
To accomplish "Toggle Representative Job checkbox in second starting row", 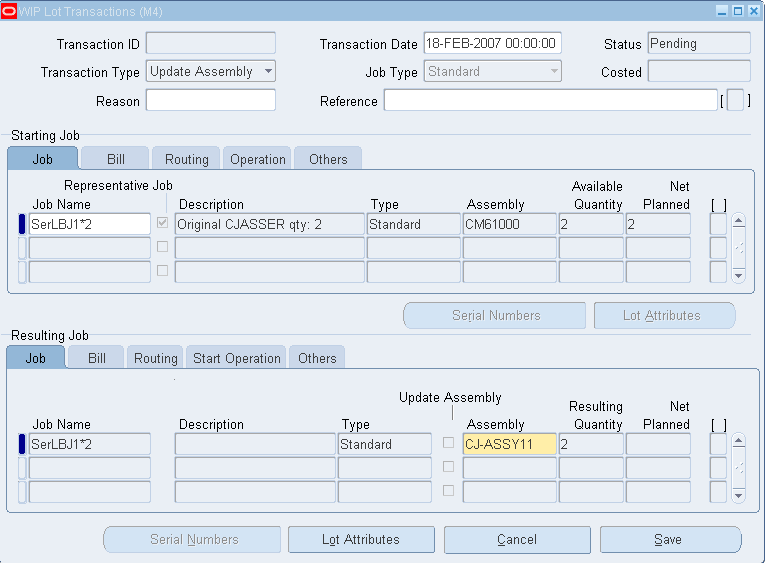I will pos(162,247).
